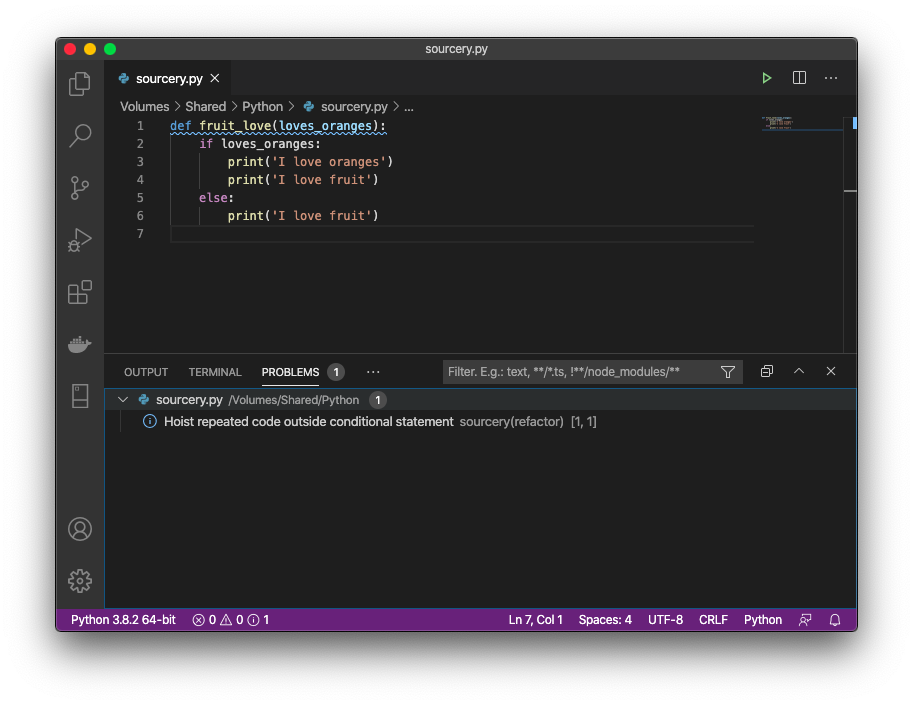Open the Manage gear icon
The image size is (913, 705).
[x=80, y=581]
